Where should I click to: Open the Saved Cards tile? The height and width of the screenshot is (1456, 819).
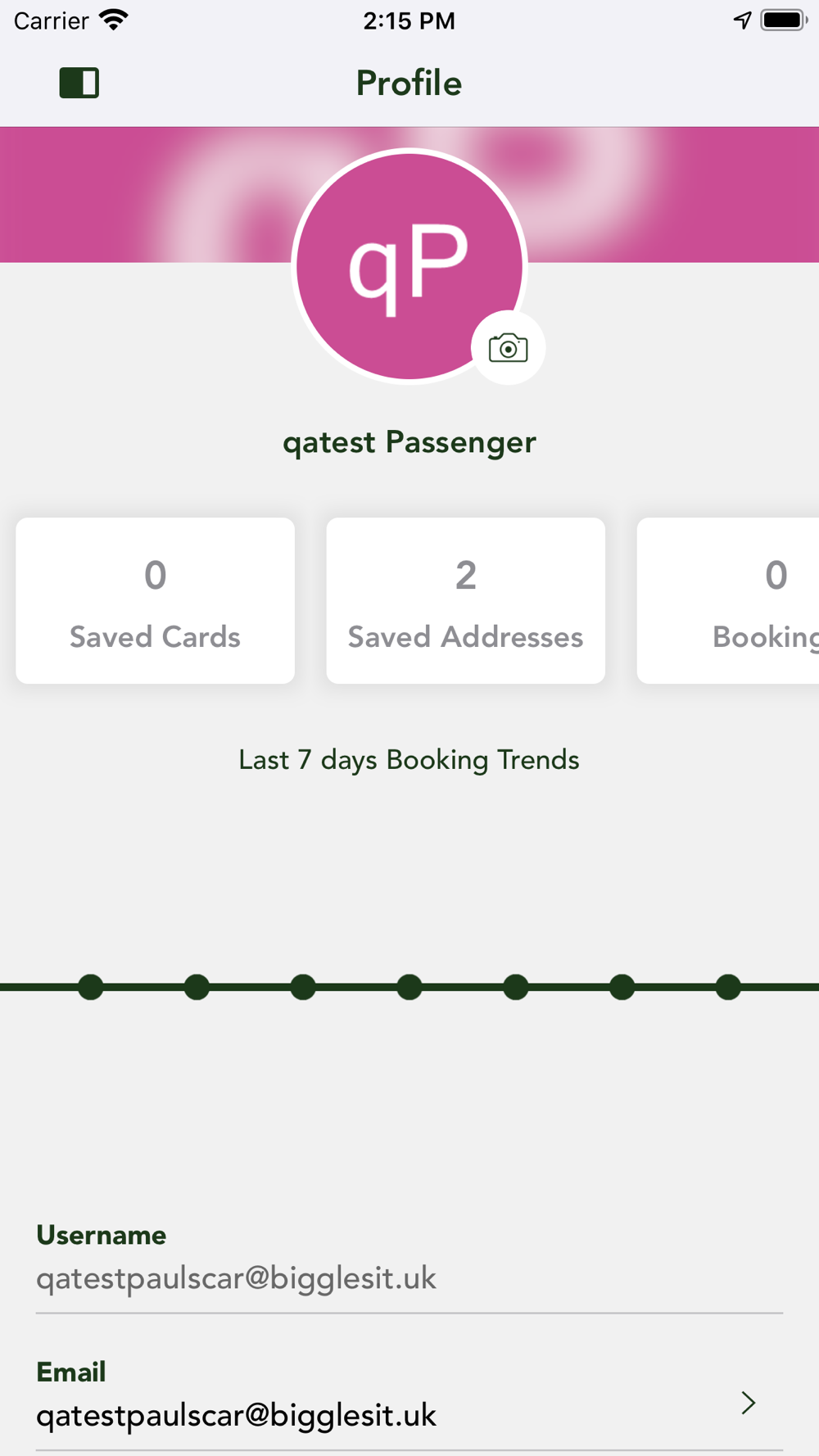click(155, 600)
